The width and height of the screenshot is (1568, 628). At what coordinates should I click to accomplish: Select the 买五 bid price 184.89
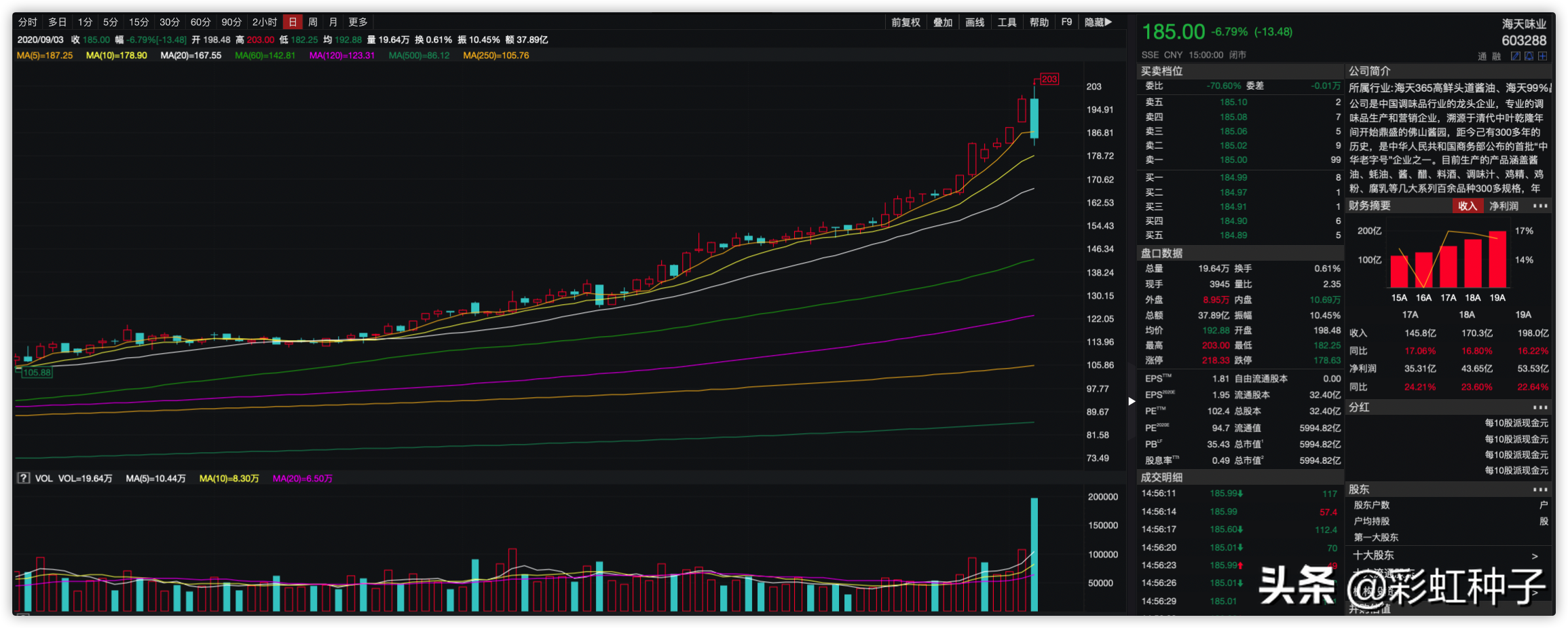tap(1233, 236)
